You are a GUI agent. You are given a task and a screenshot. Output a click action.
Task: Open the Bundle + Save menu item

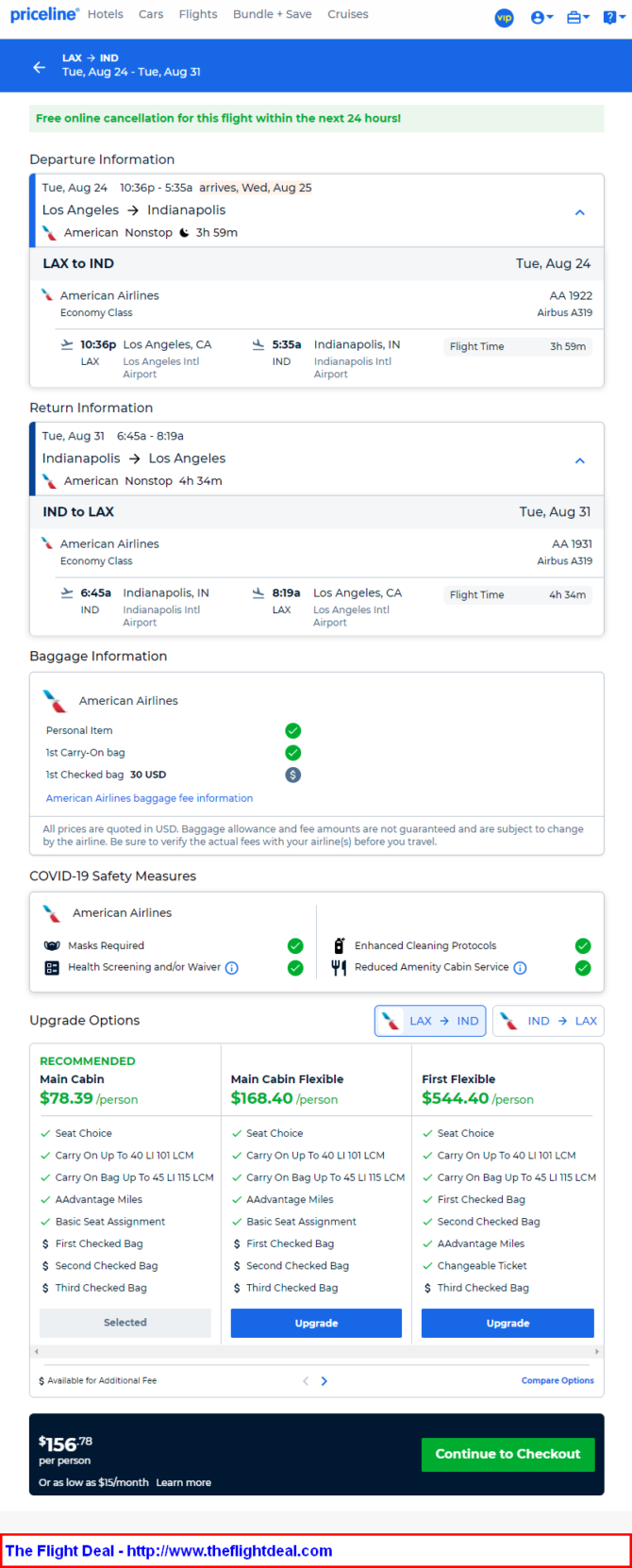click(x=273, y=14)
